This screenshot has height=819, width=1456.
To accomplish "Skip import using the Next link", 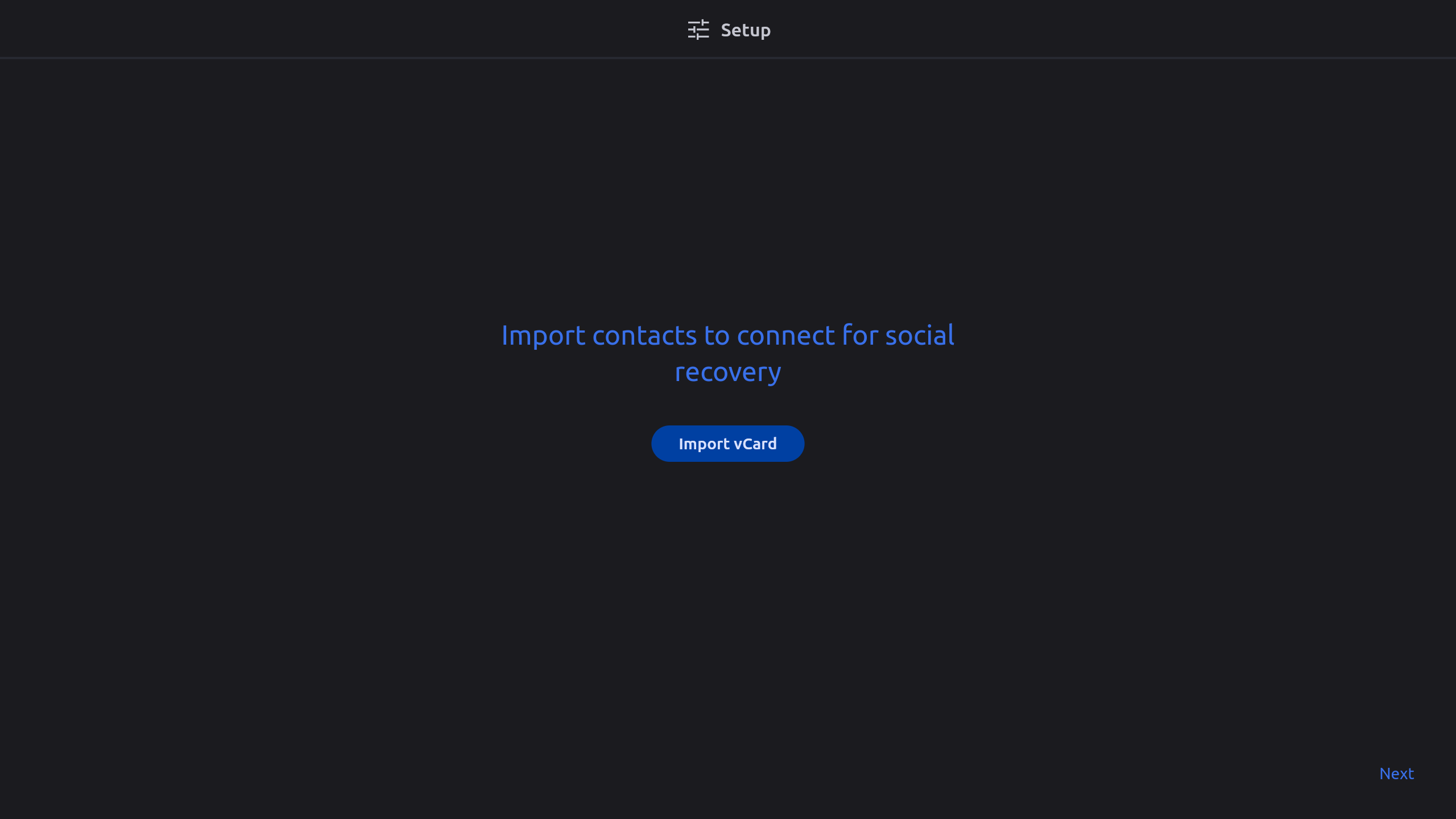I will tap(1396, 773).
